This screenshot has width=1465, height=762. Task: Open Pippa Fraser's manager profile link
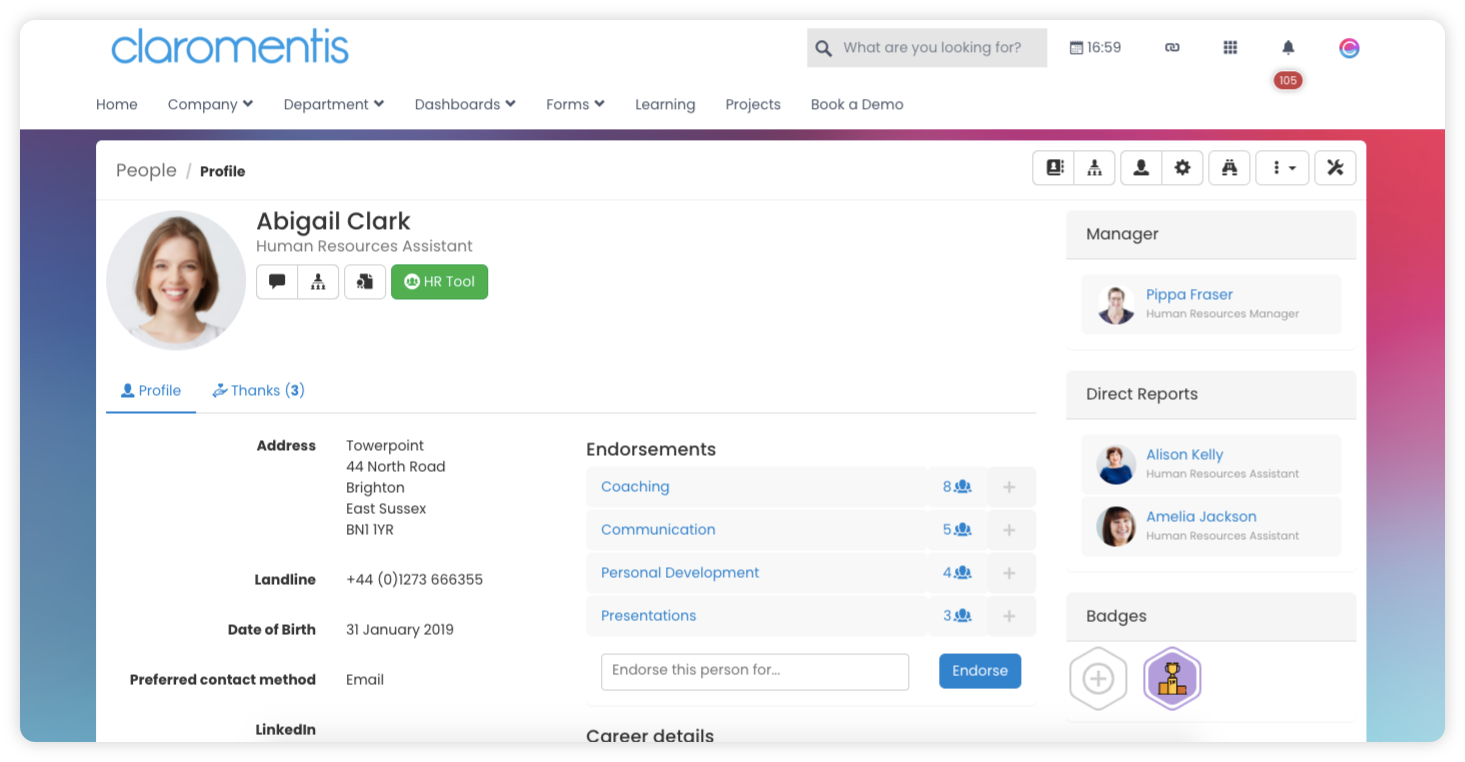[1189, 294]
